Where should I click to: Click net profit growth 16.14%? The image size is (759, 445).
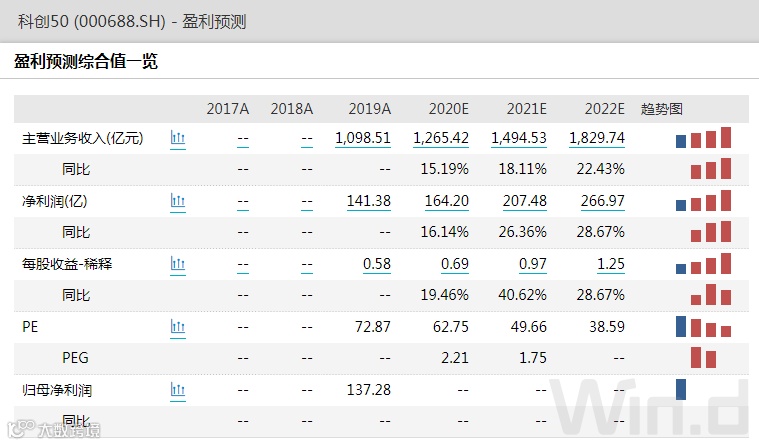click(x=444, y=232)
